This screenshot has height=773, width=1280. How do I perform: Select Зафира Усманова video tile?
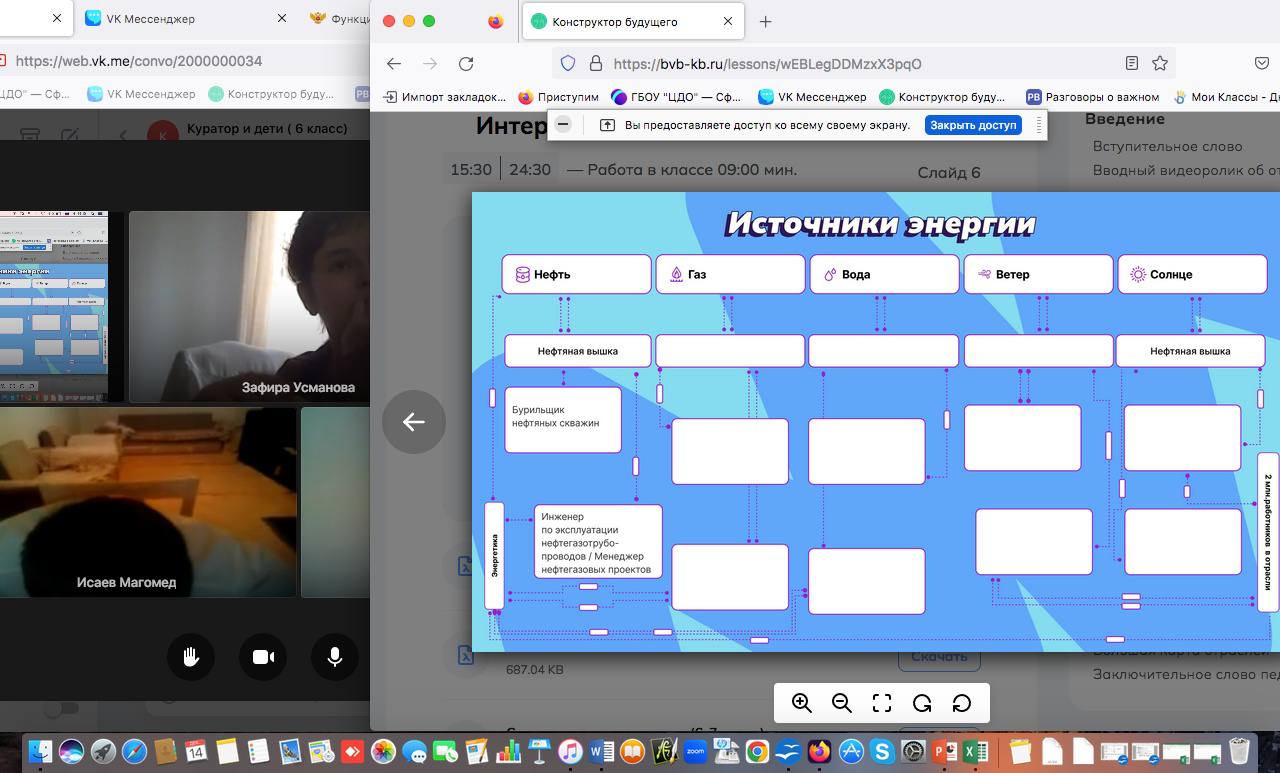[248, 306]
